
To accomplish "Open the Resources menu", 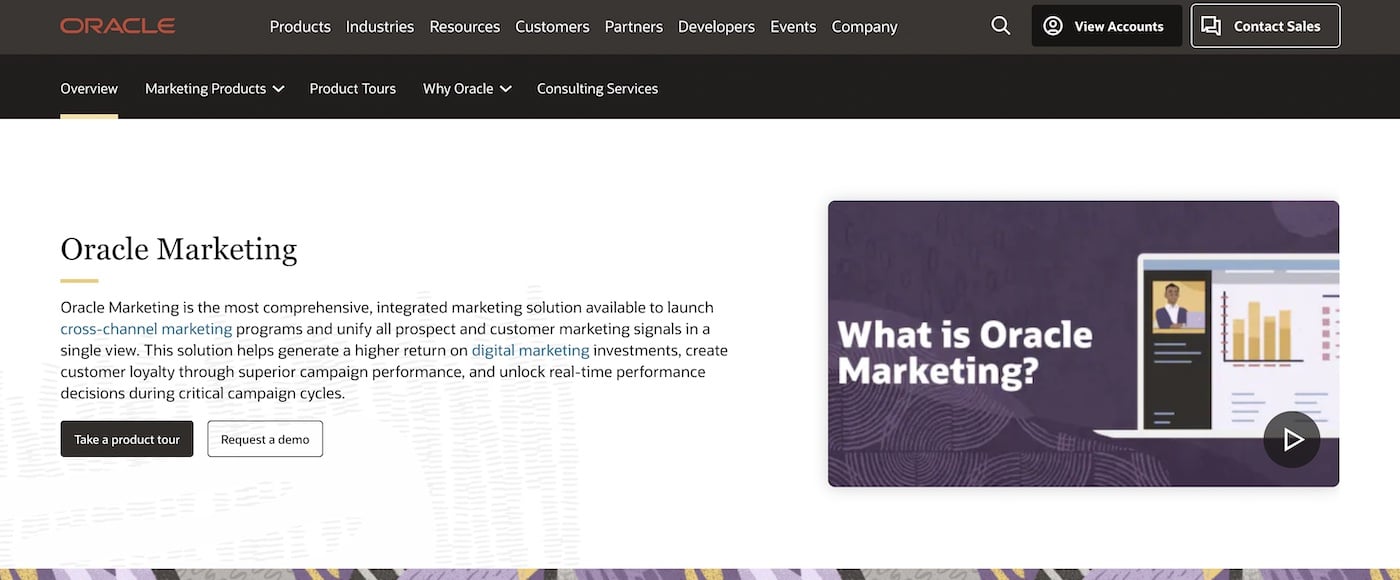I will (x=464, y=26).
